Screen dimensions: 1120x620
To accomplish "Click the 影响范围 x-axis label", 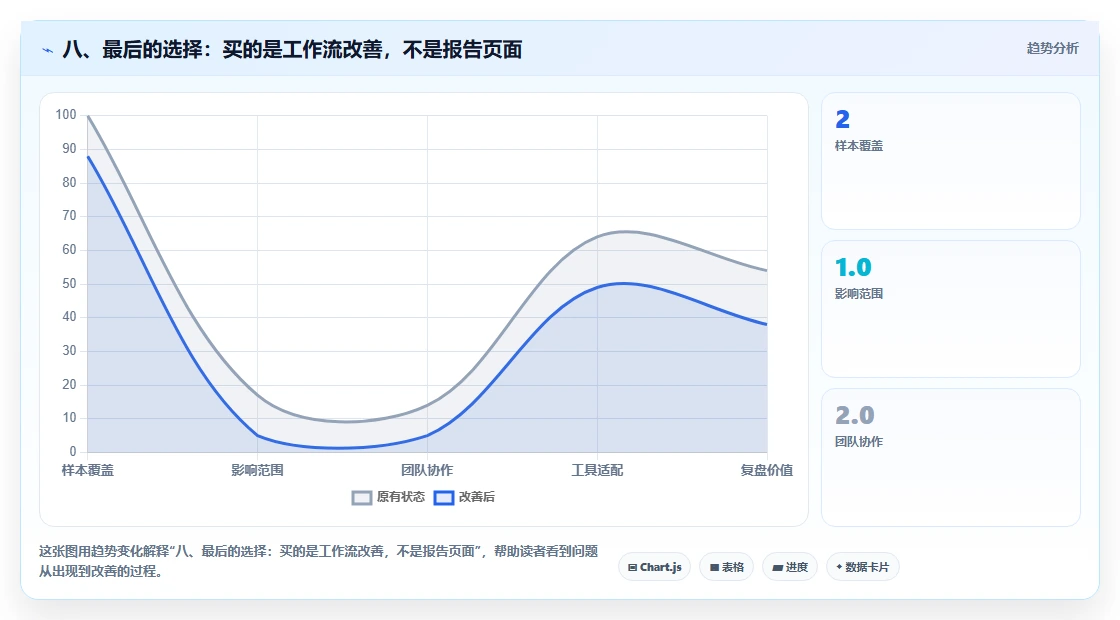I will pos(257,470).
